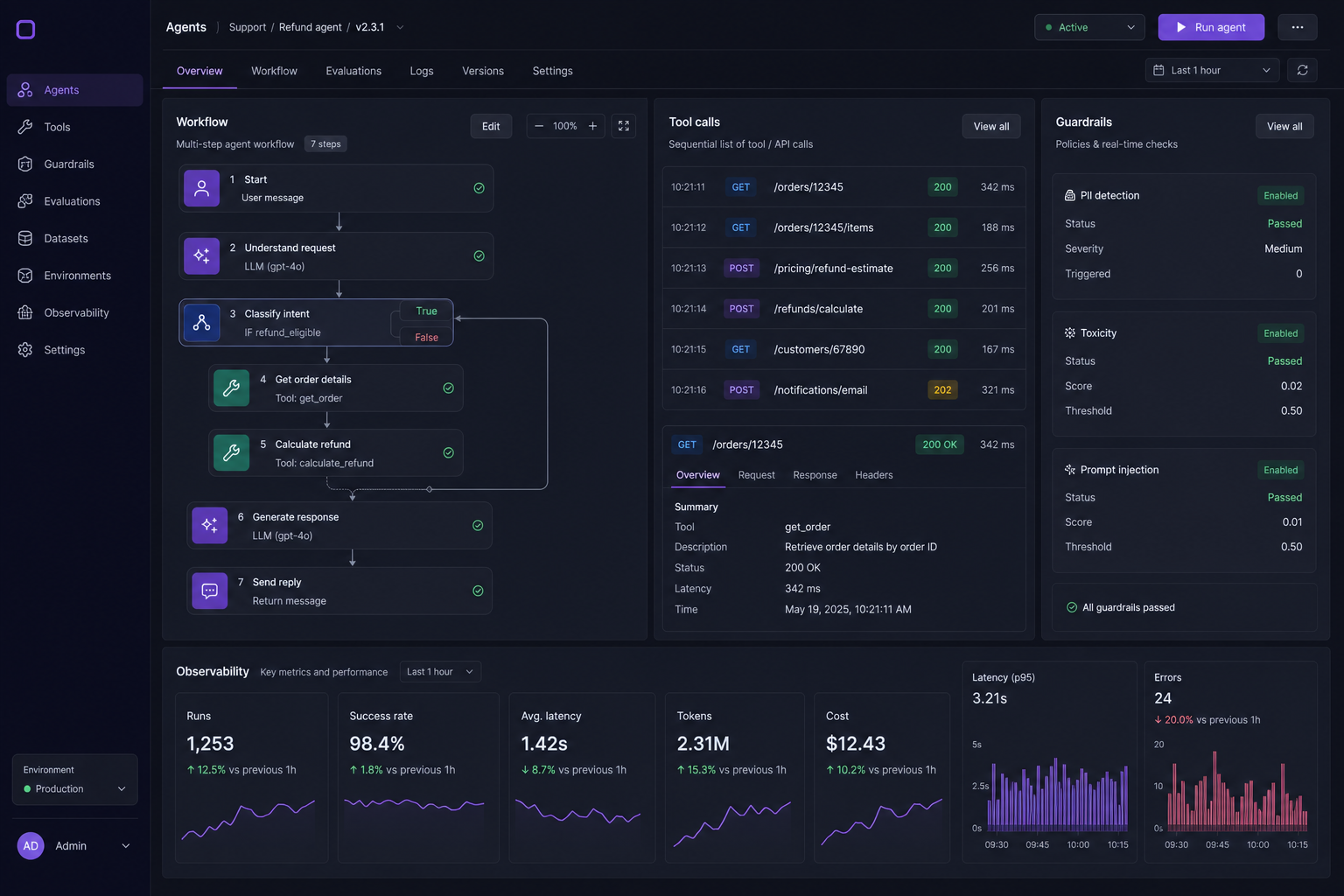Click the workflow Edit button
The image size is (1344, 896).
pos(491,126)
